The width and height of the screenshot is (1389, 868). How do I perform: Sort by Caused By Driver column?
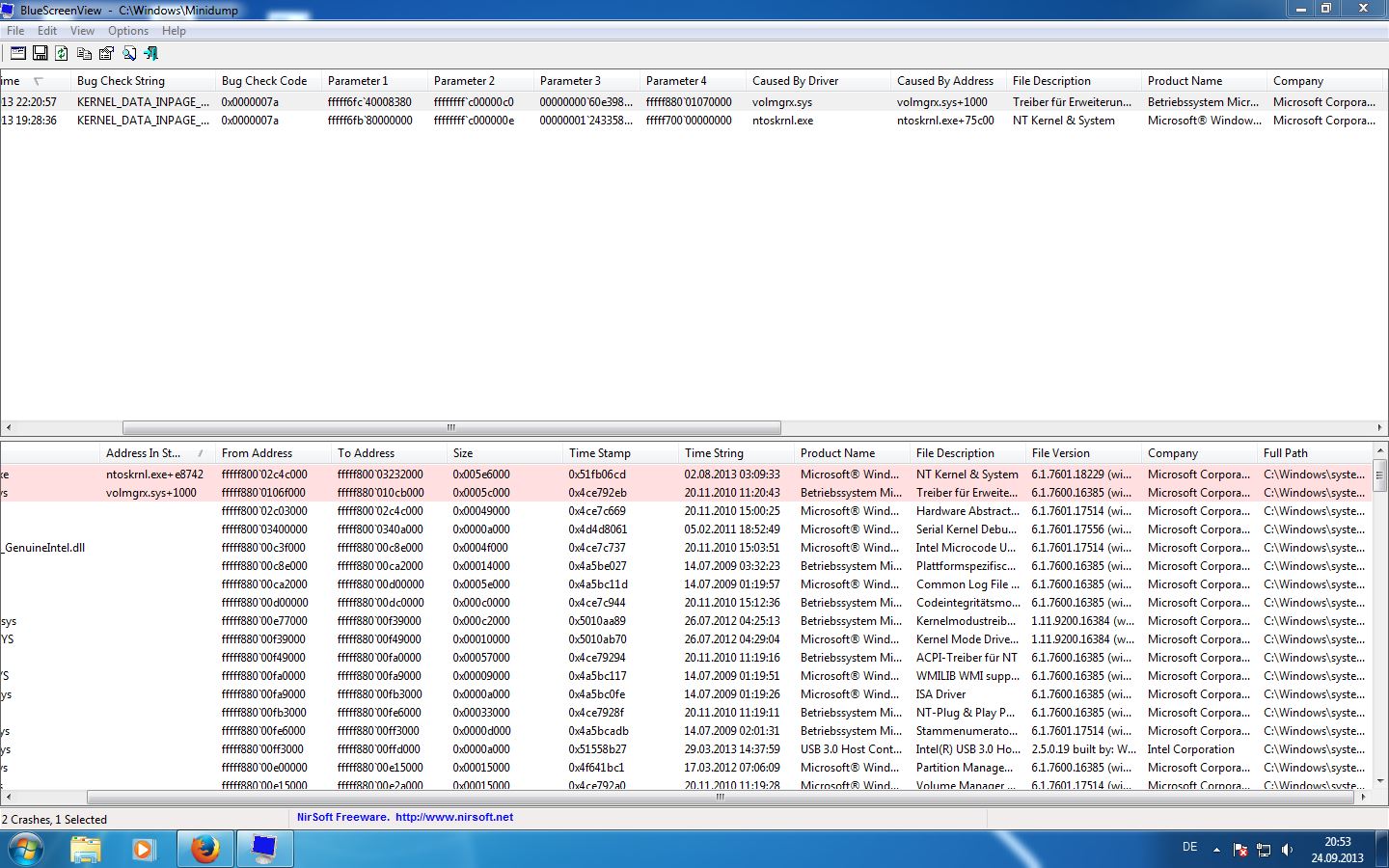(818, 81)
